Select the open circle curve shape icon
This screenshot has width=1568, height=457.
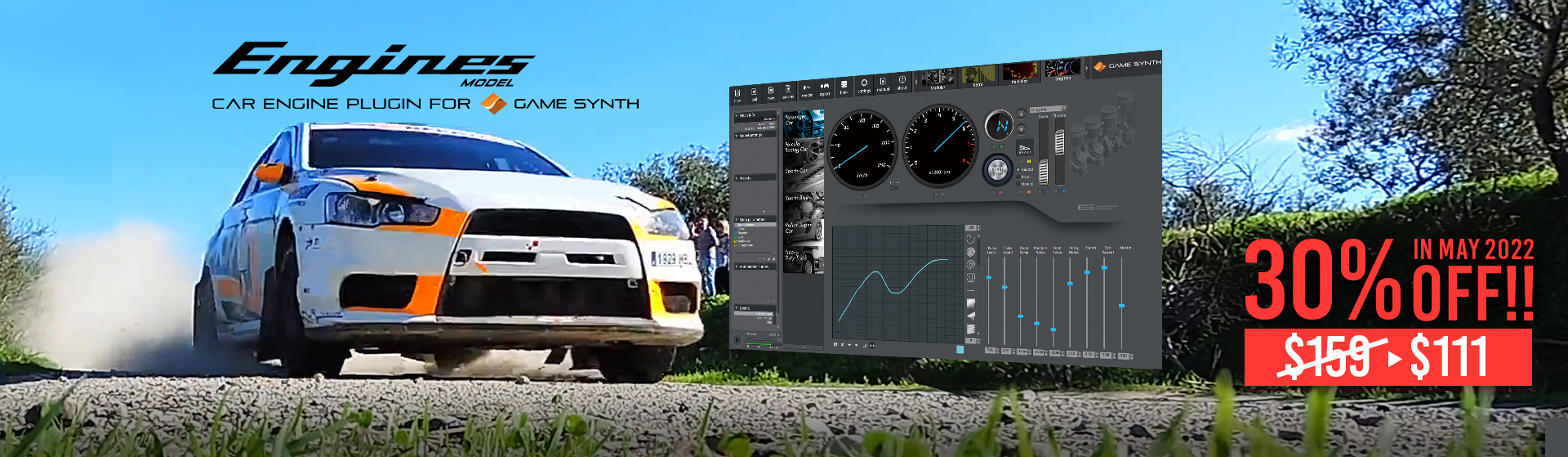click(x=970, y=239)
